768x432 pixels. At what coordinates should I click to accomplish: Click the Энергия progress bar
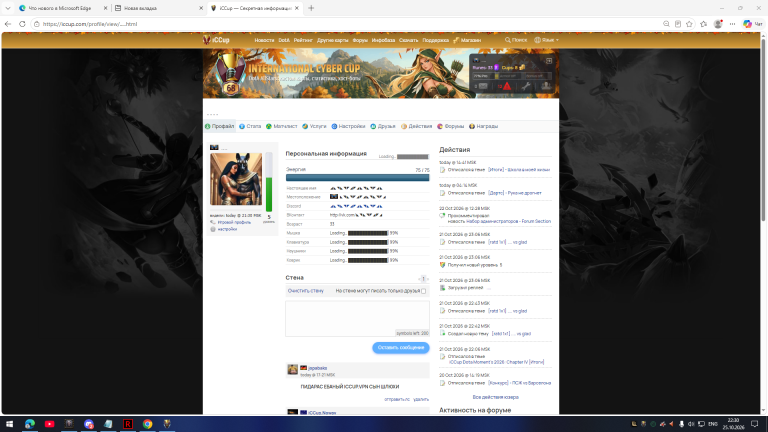click(x=358, y=178)
